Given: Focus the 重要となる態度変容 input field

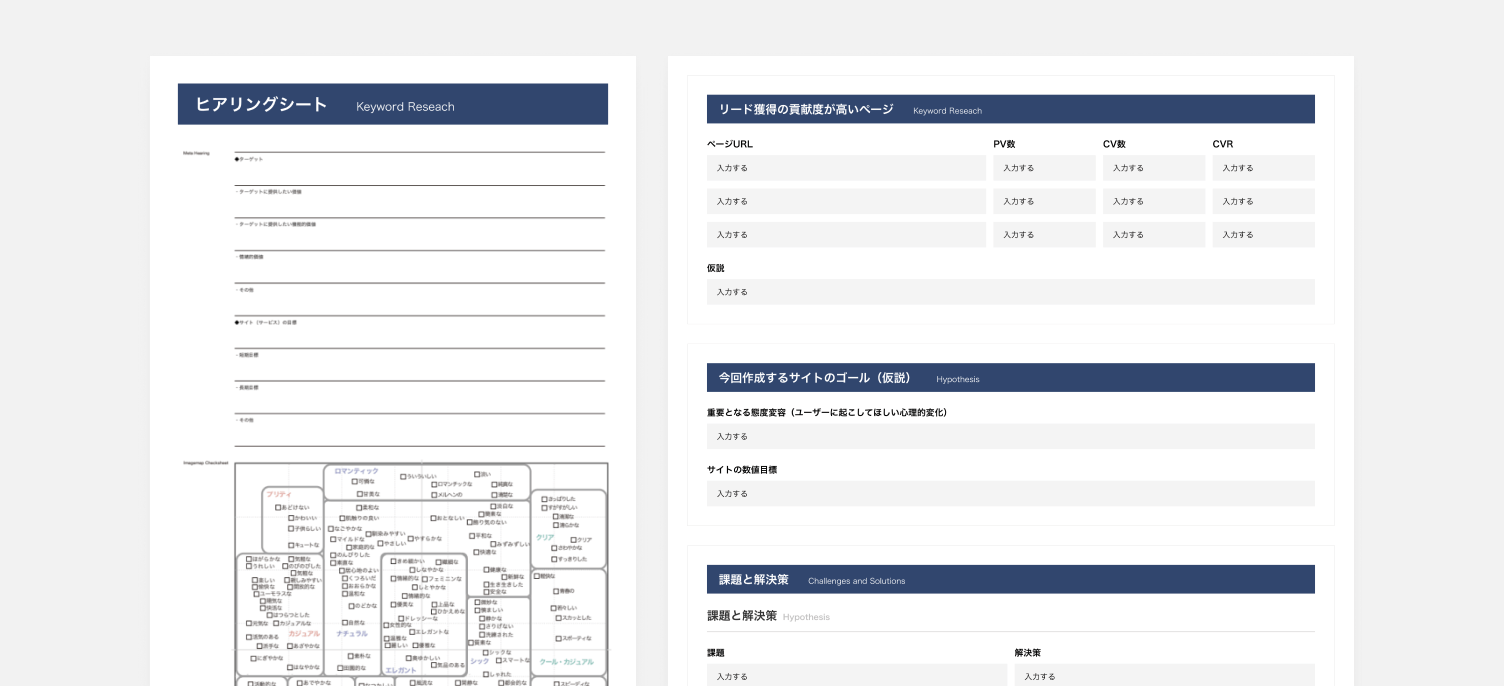Looking at the screenshot, I should click(x=1010, y=436).
